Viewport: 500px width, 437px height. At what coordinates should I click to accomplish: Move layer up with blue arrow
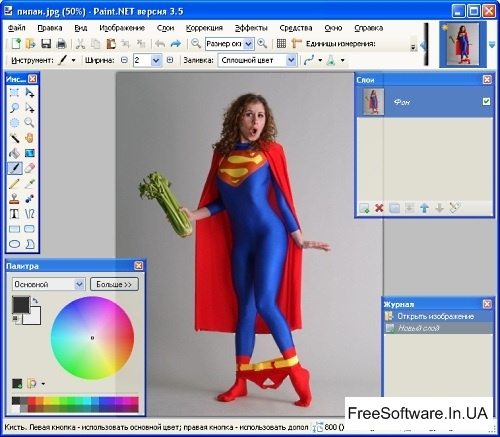(x=424, y=208)
